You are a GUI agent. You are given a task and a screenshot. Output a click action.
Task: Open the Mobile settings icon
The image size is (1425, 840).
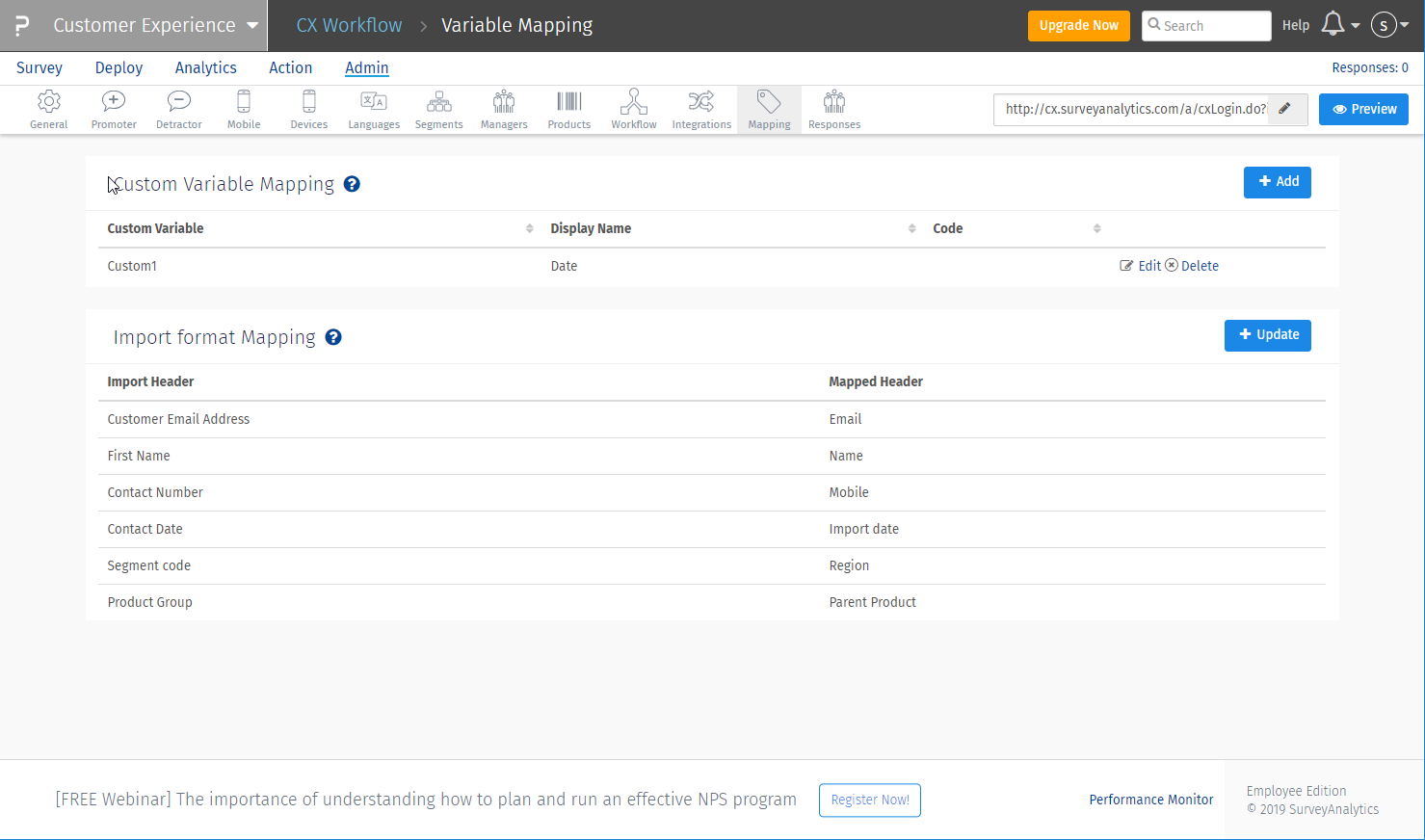click(243, 109)
